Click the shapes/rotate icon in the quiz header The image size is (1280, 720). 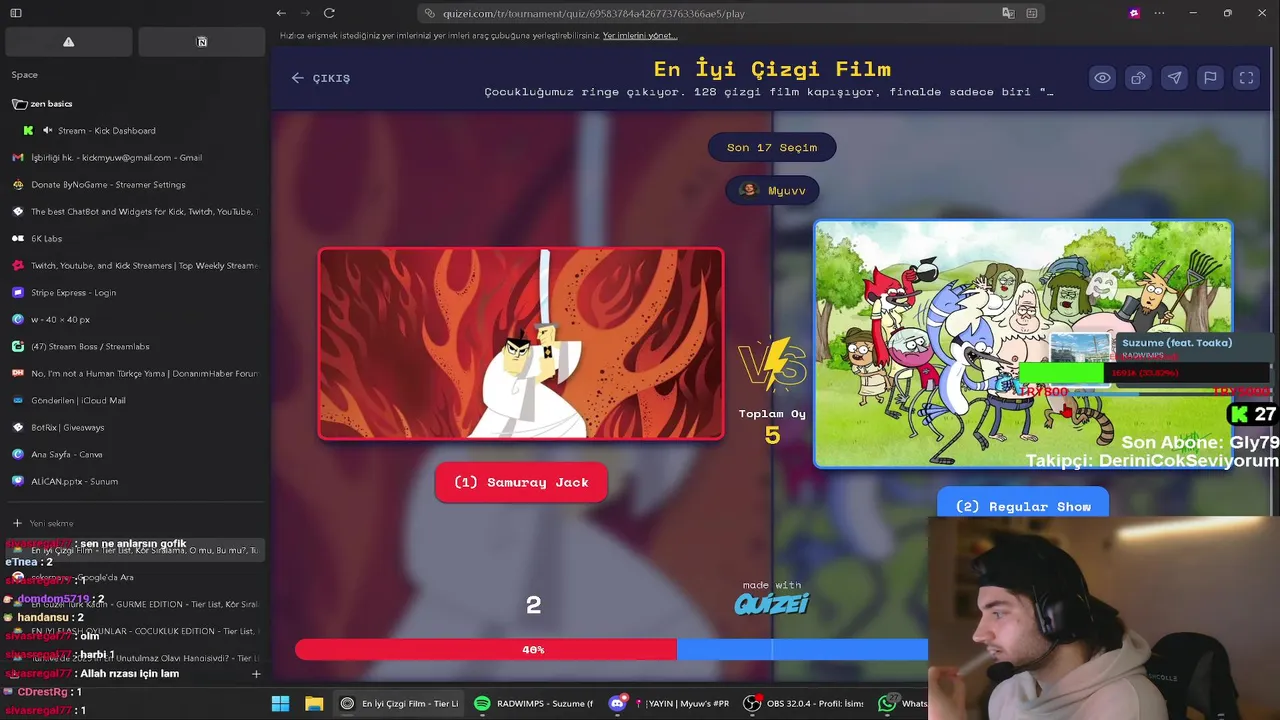click(x=1138, y=78)
